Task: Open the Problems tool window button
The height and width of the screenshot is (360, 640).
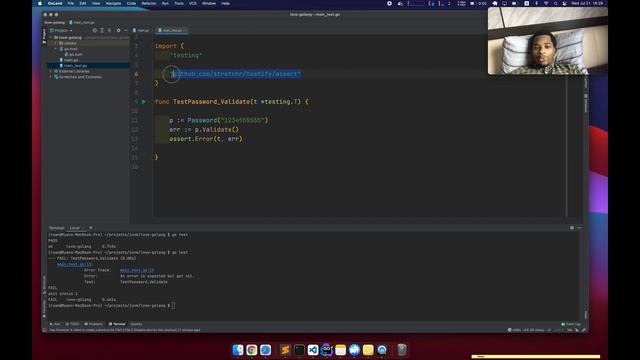Action: click(x=94, y=324)
